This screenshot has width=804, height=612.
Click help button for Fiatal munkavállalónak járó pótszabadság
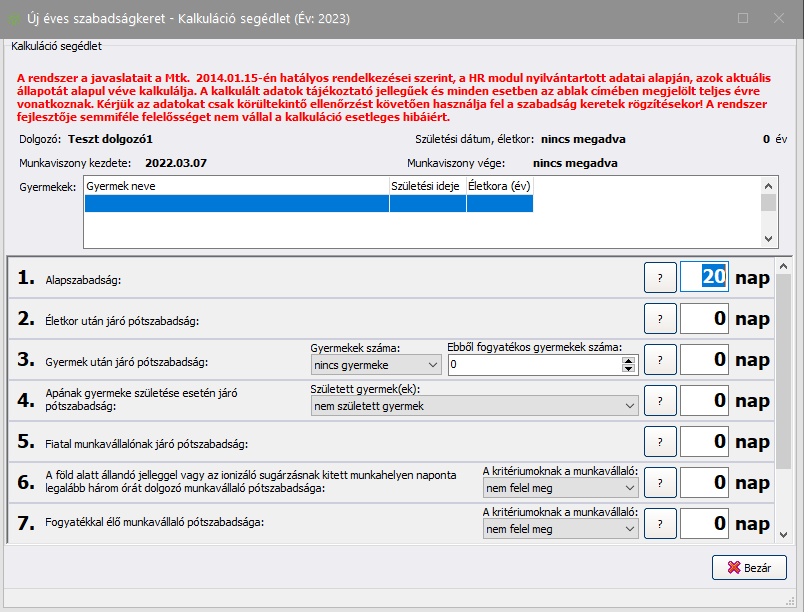tap(659, 441)
